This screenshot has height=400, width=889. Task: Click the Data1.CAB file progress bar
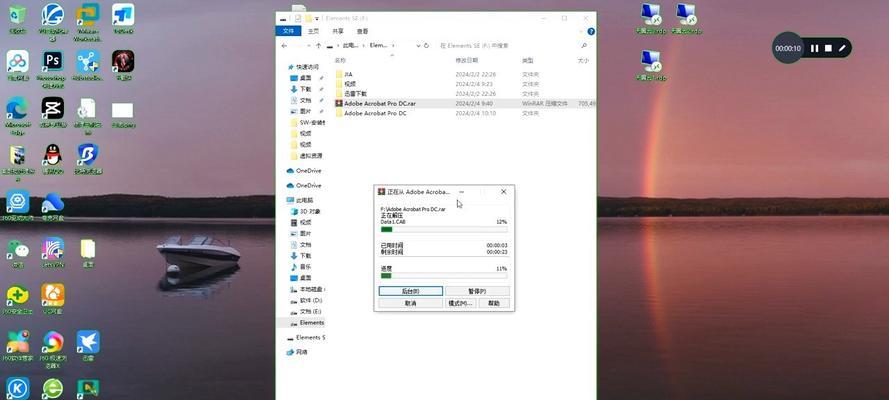click(444, 229)
